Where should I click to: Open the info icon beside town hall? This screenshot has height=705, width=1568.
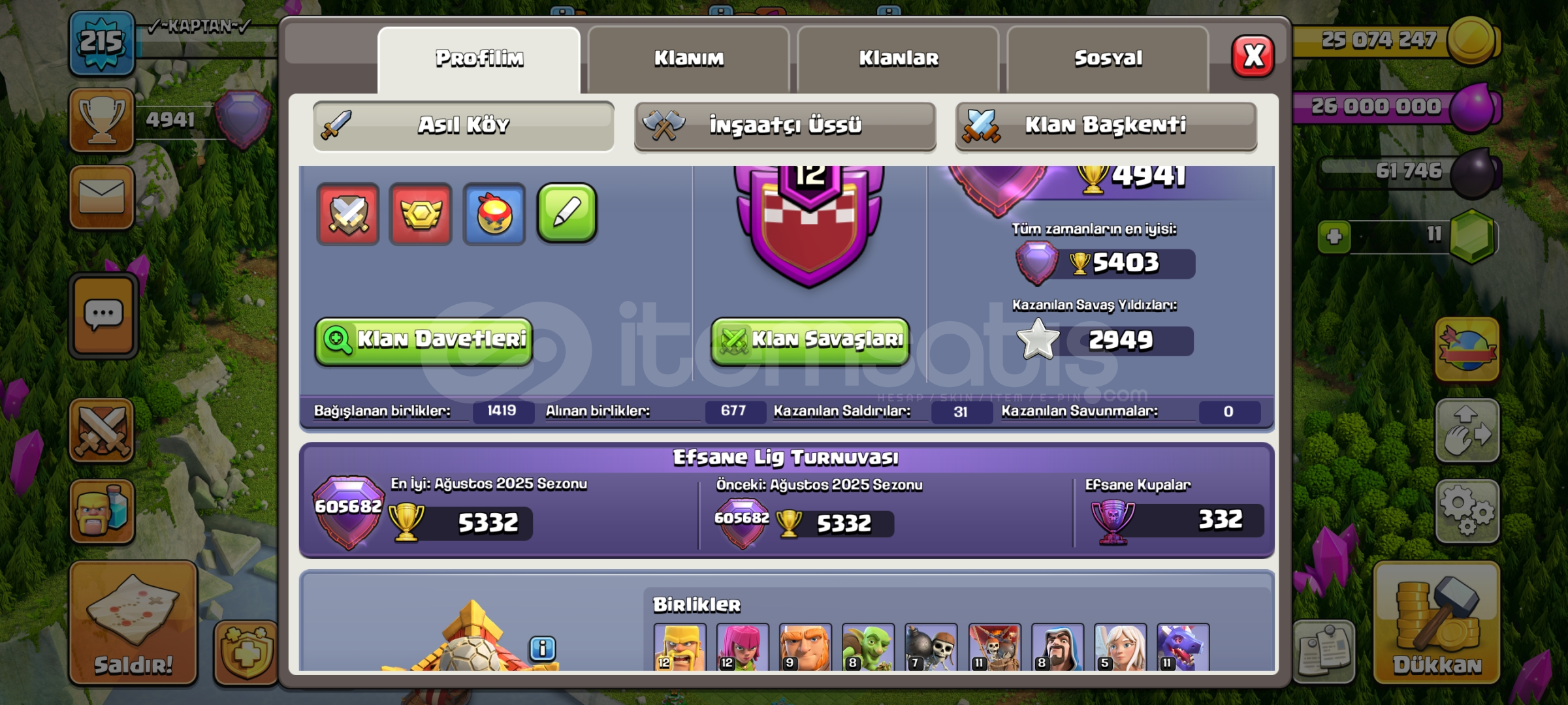pyautogui.click(x=543, y=649)
